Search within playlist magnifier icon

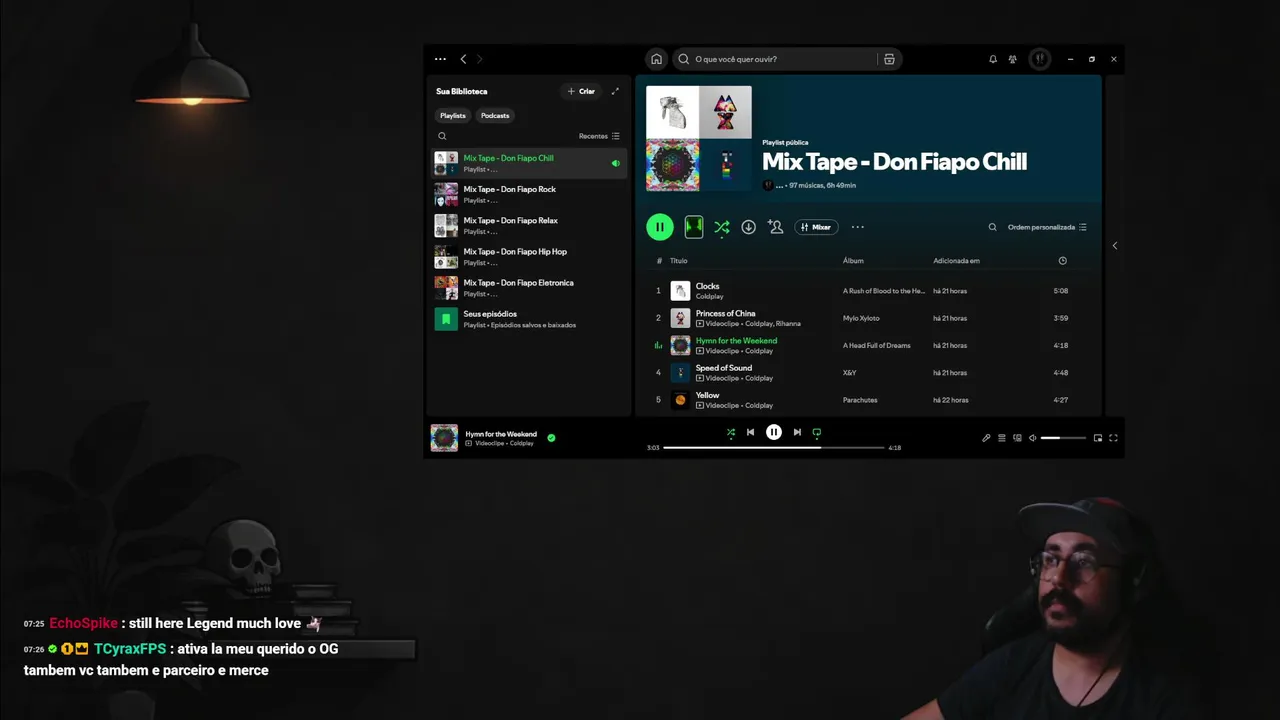[x=992, y=227]
